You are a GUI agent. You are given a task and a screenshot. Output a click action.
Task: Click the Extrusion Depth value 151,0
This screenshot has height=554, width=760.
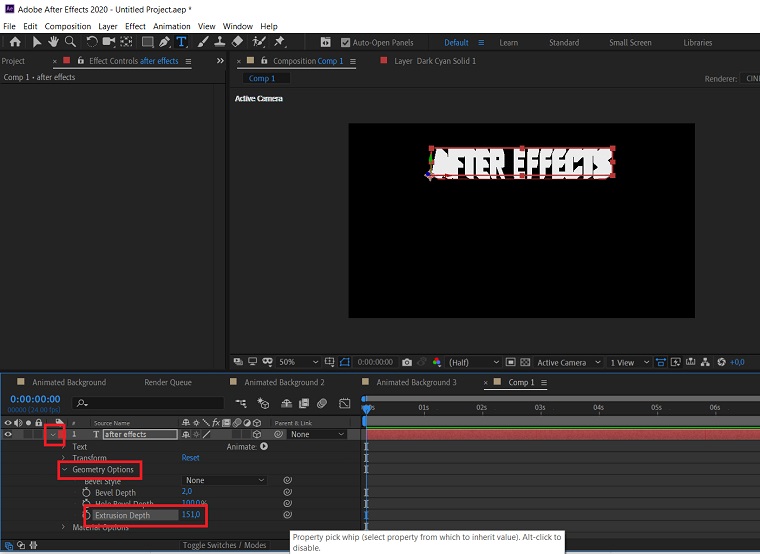(191, 515)
